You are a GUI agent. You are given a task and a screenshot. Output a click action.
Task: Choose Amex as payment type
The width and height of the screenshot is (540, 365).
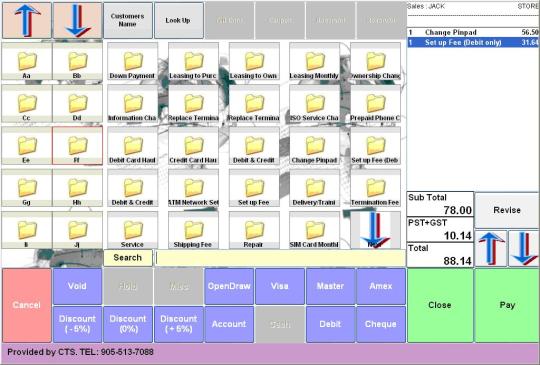381,286
